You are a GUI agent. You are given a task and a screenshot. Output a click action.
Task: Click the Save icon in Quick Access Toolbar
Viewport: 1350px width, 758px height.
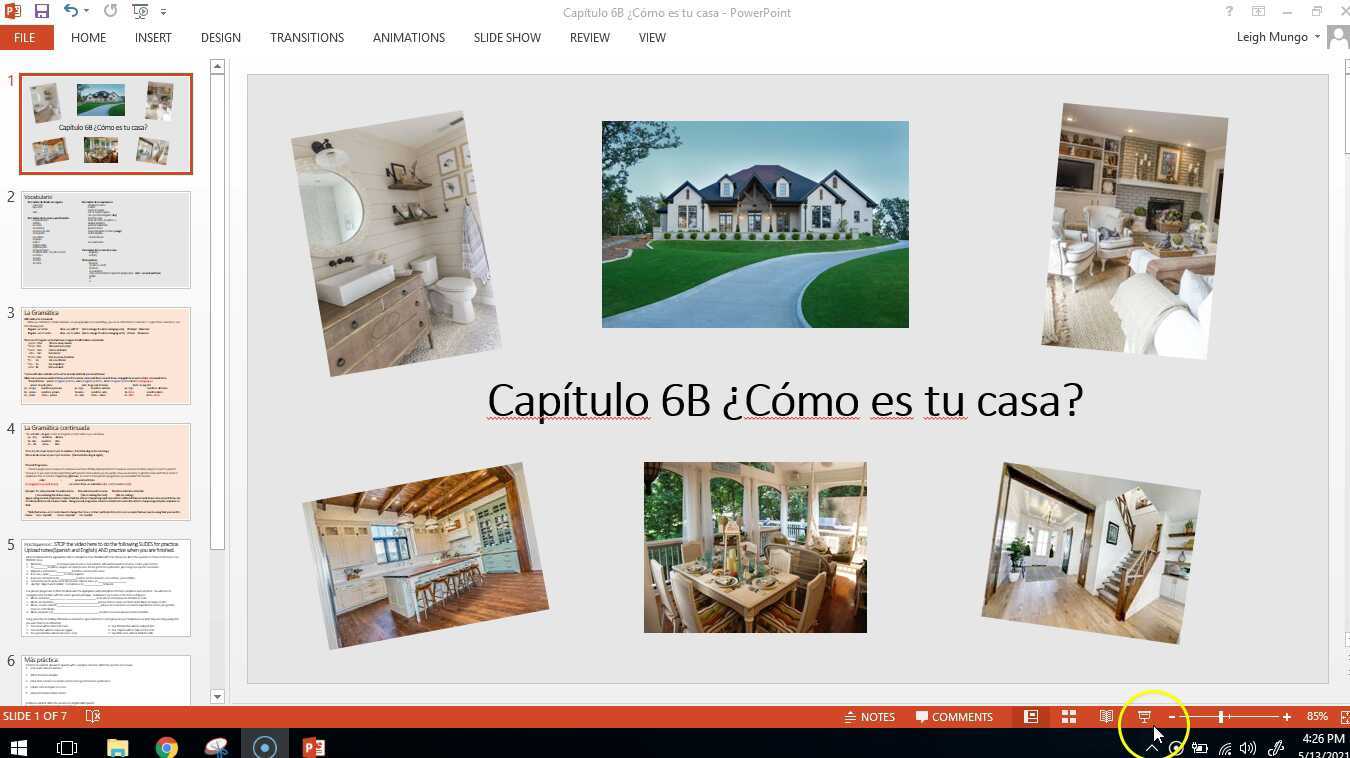41,11
